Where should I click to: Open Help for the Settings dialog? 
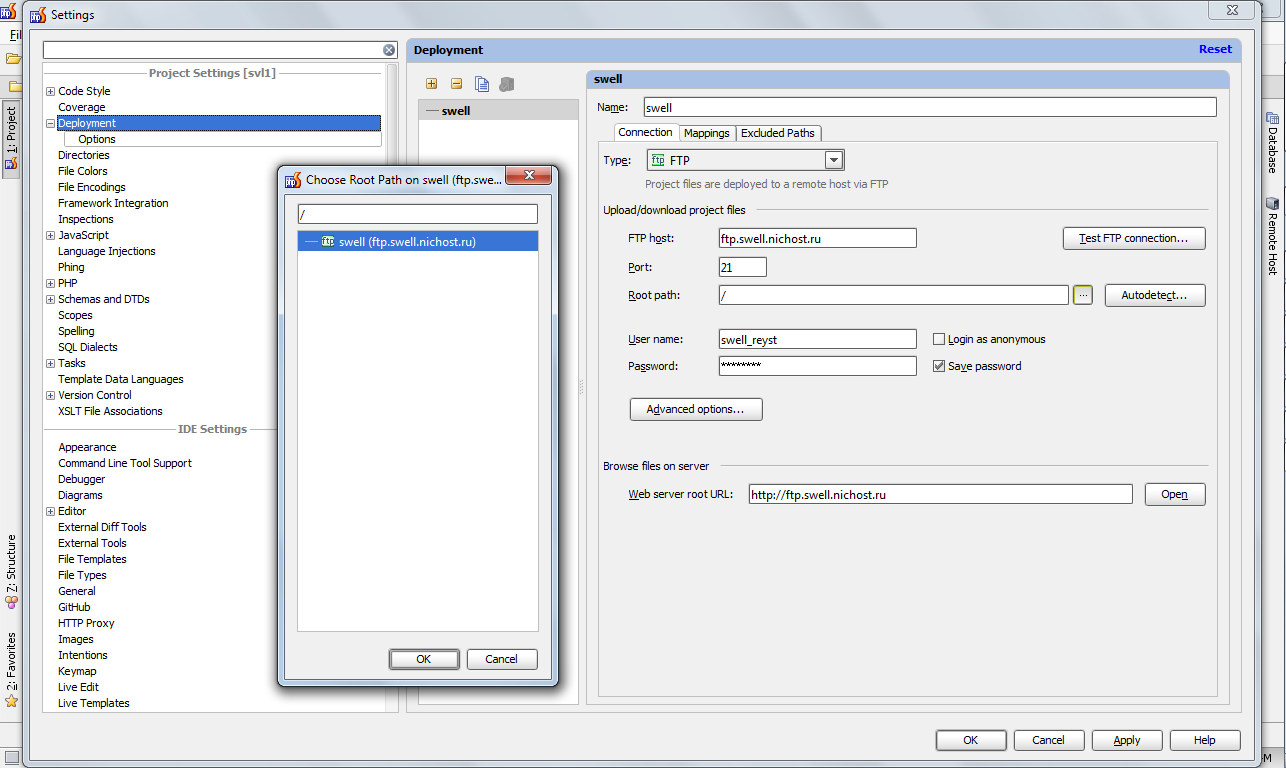coord(1205,740)
